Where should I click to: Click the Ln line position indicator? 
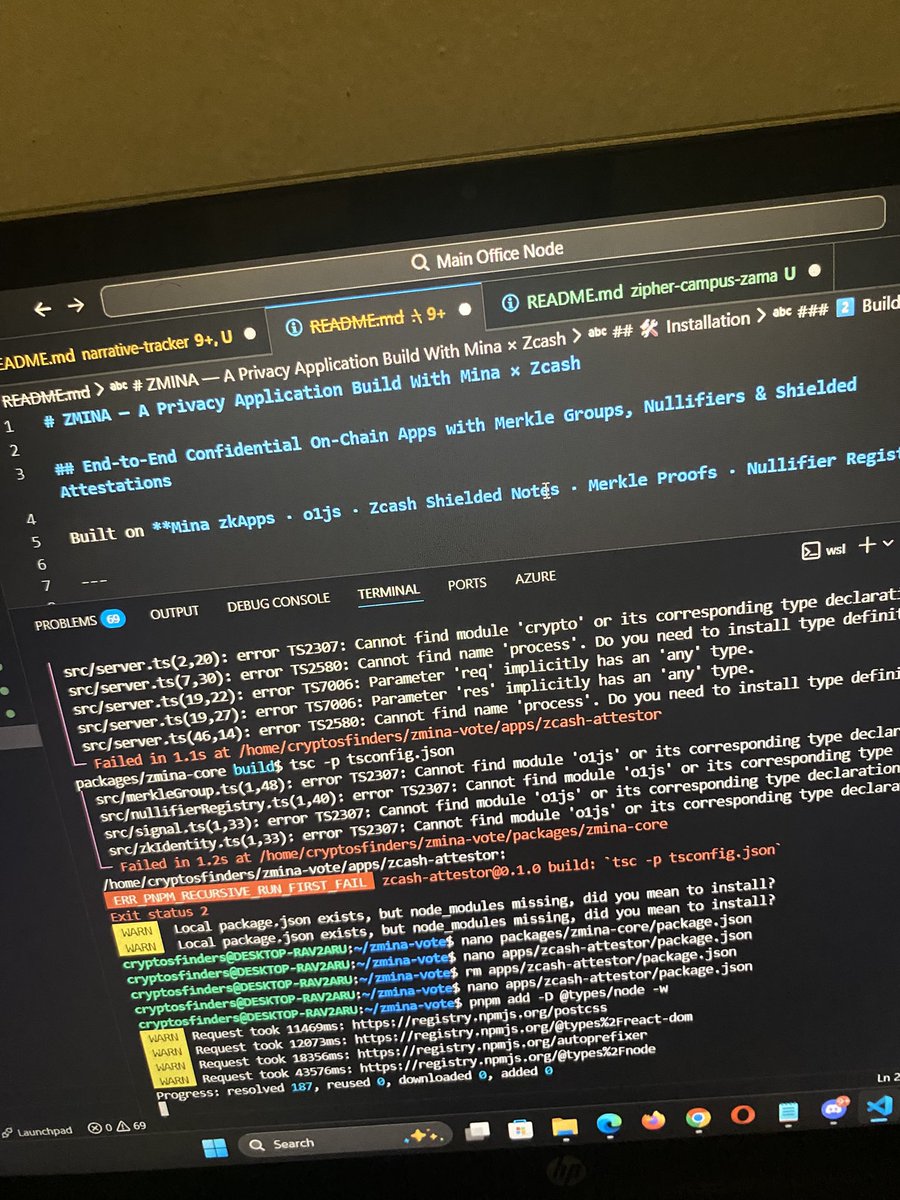(888, 1077)
